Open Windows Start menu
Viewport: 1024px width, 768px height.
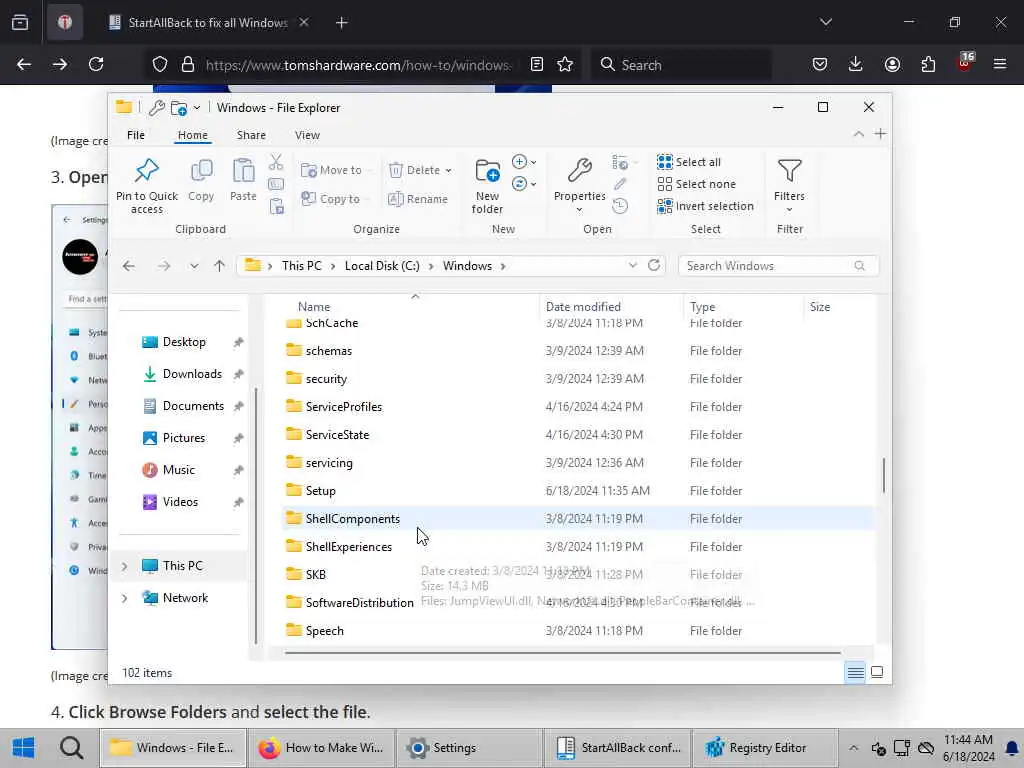(x=24, y=748)
